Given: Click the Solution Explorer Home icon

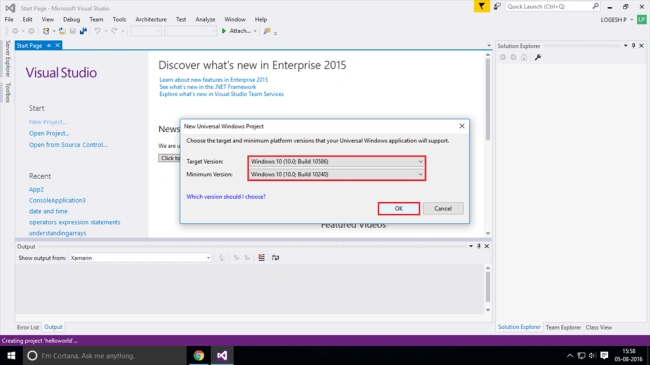Looking at the screenshot, I should [524, 57].
